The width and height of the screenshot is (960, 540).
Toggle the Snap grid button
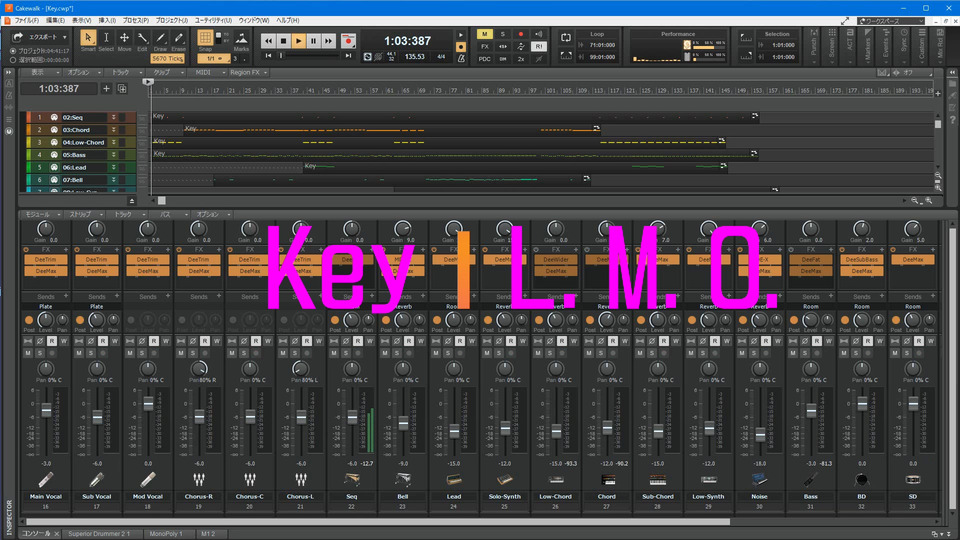205,38
